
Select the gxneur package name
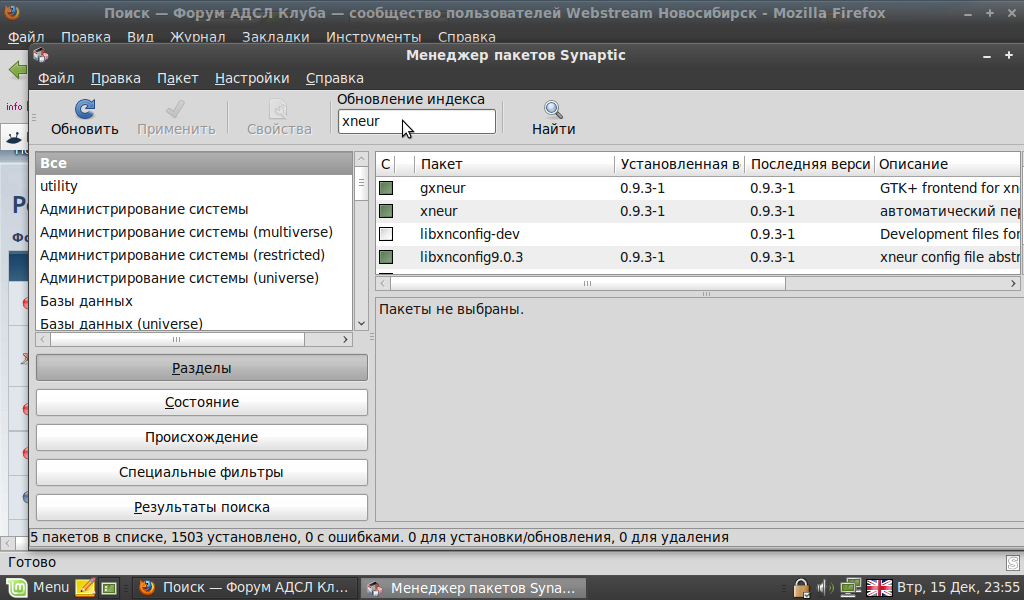[443, 188]
